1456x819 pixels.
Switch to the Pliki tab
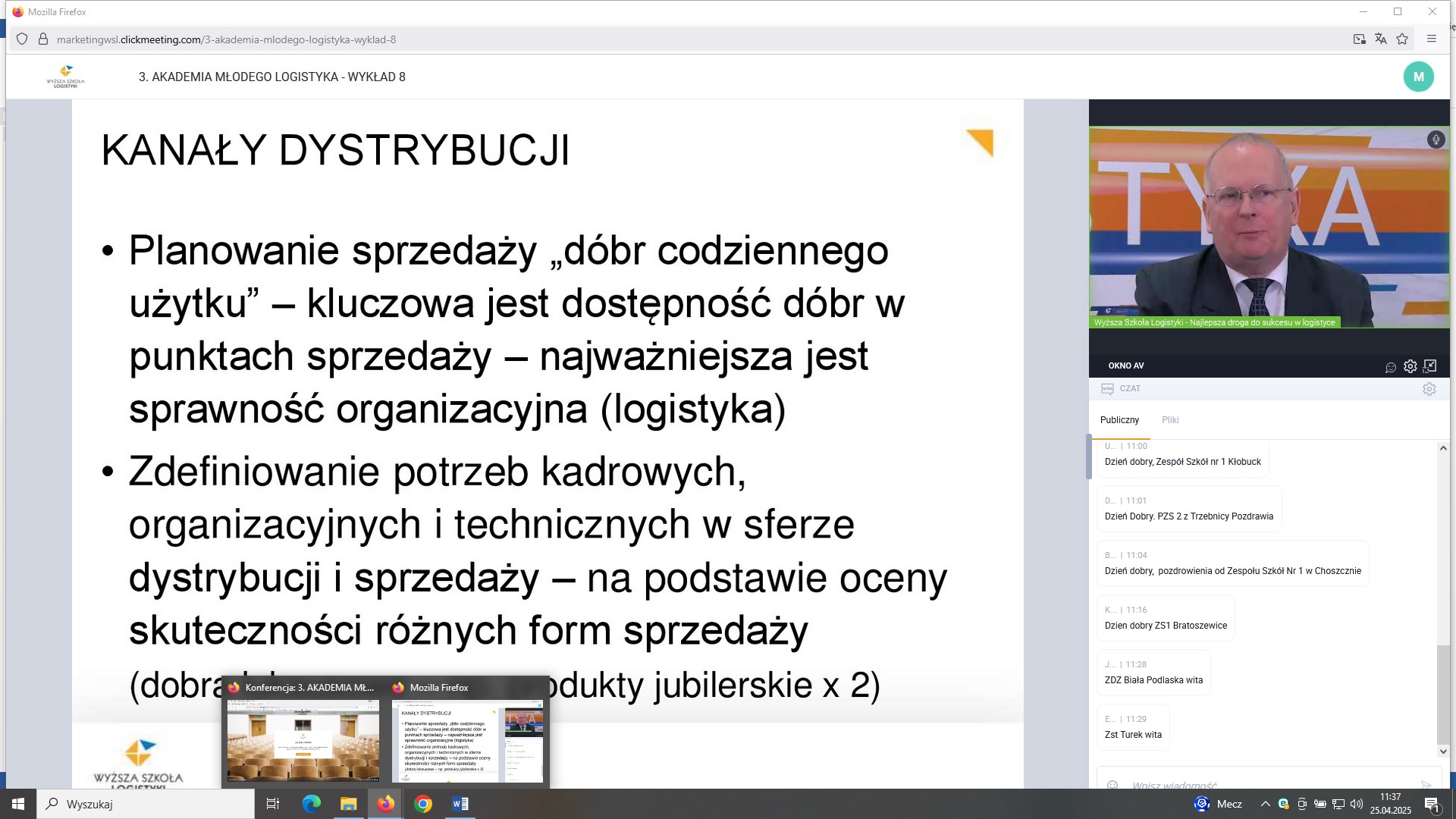[1170, 420]
